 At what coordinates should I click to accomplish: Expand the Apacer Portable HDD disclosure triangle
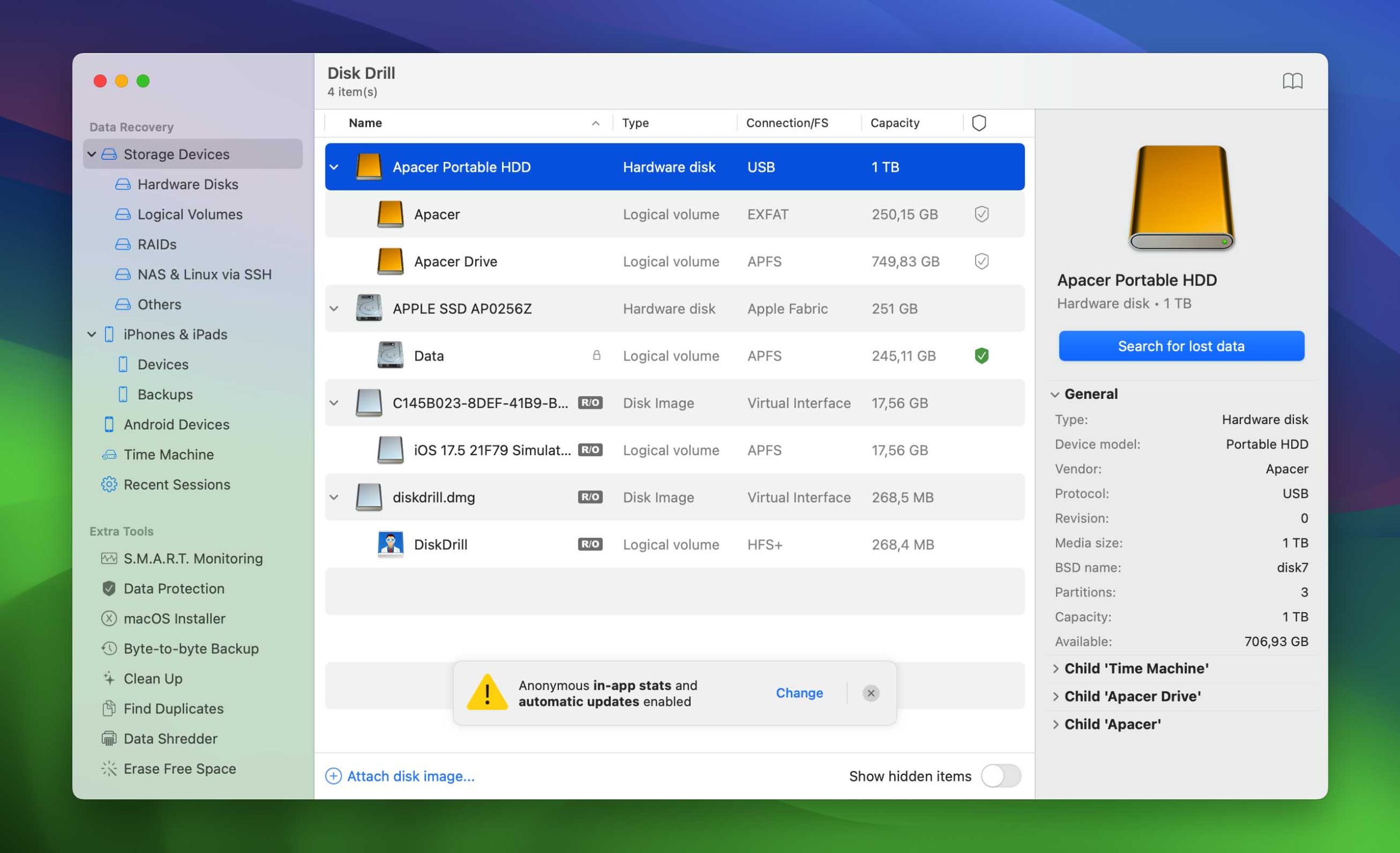[x=334, y=166]
